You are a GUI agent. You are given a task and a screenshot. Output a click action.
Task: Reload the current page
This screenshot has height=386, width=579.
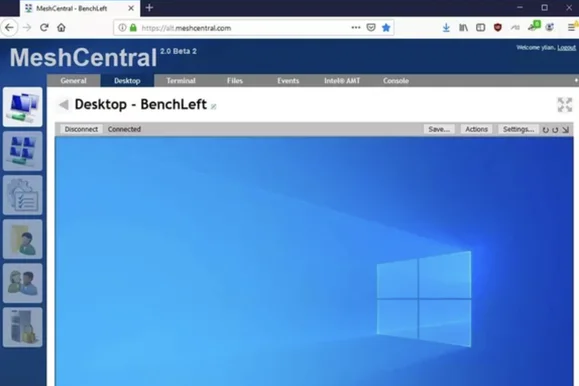44,28
